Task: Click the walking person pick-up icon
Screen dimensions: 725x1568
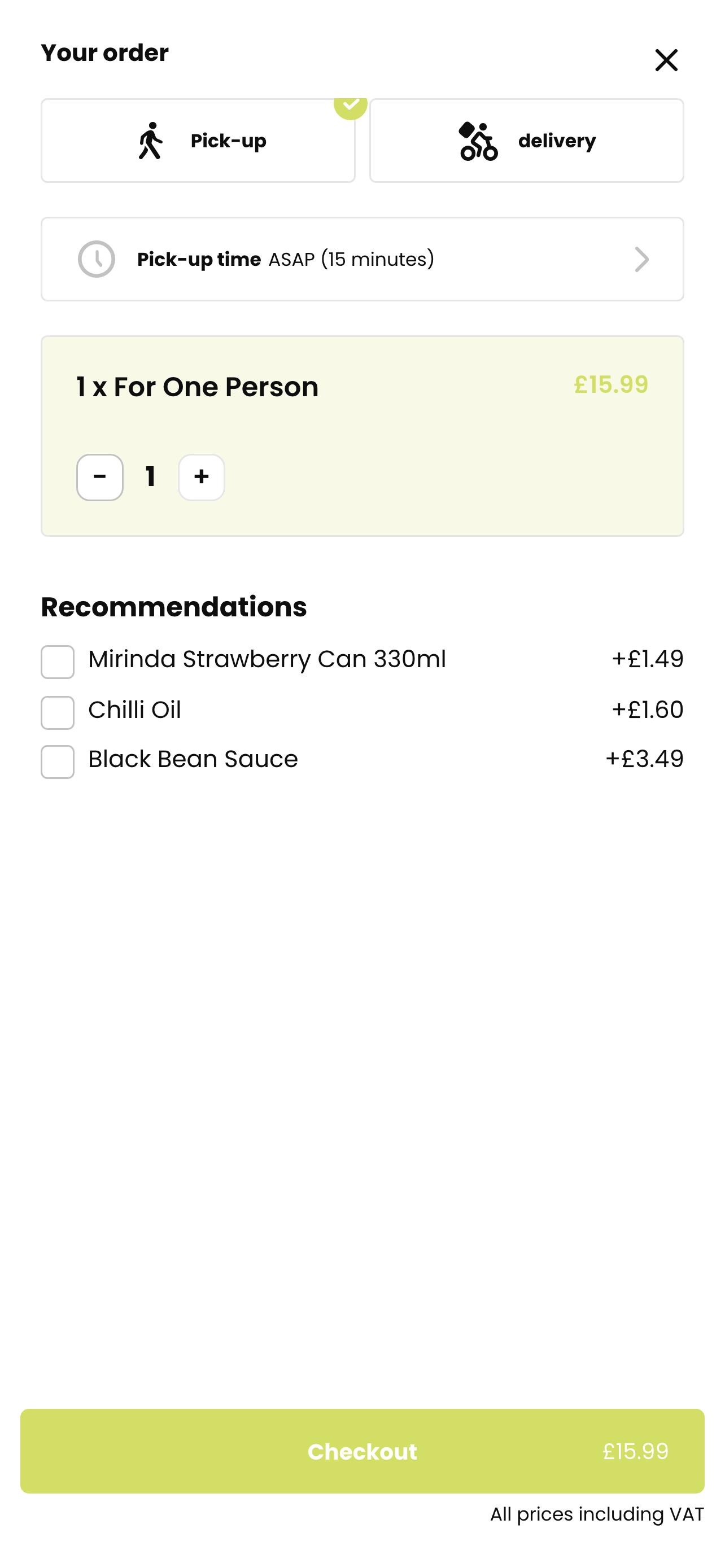Action: click(x=150, y=141)
